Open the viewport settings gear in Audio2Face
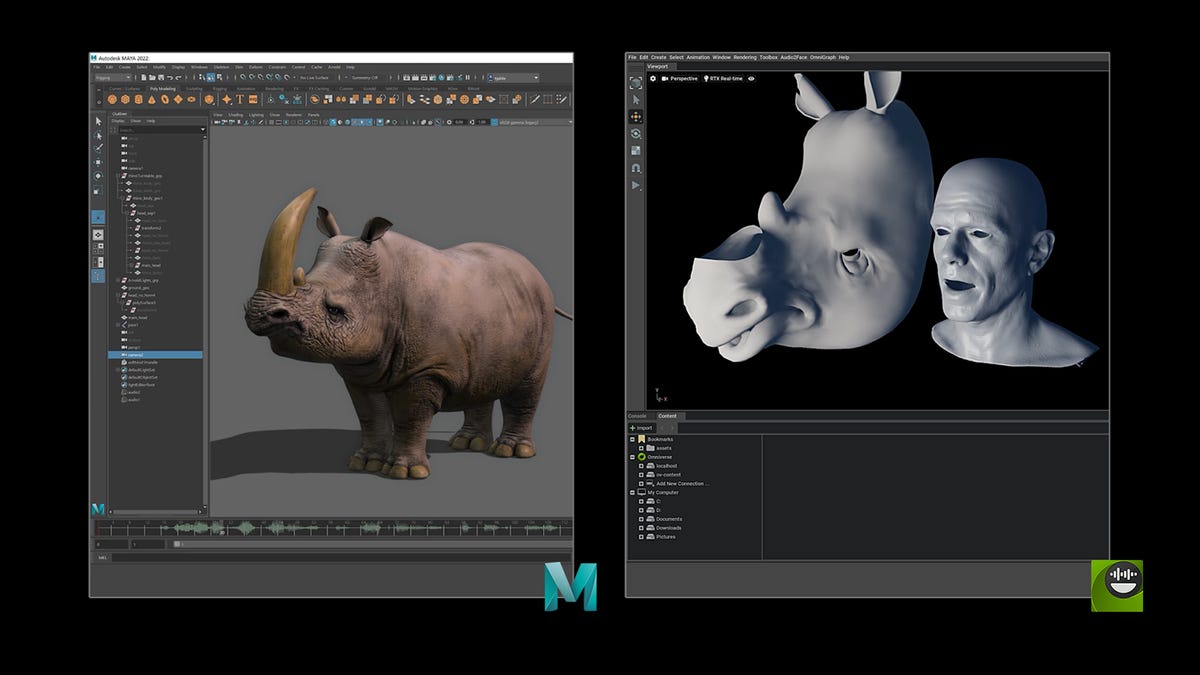Image resolution: width=1200 pixels, height=675 pixels. coord(653,77)
